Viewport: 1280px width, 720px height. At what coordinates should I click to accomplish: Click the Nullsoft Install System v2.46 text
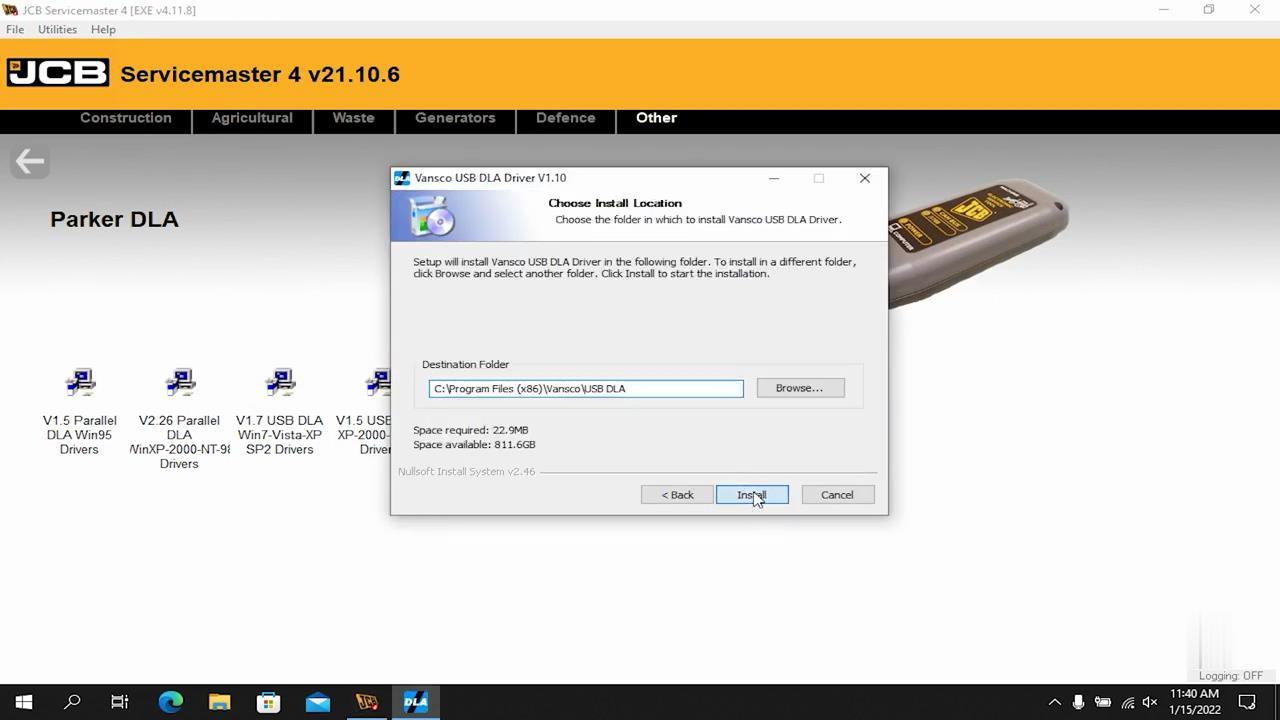point(467,471)
